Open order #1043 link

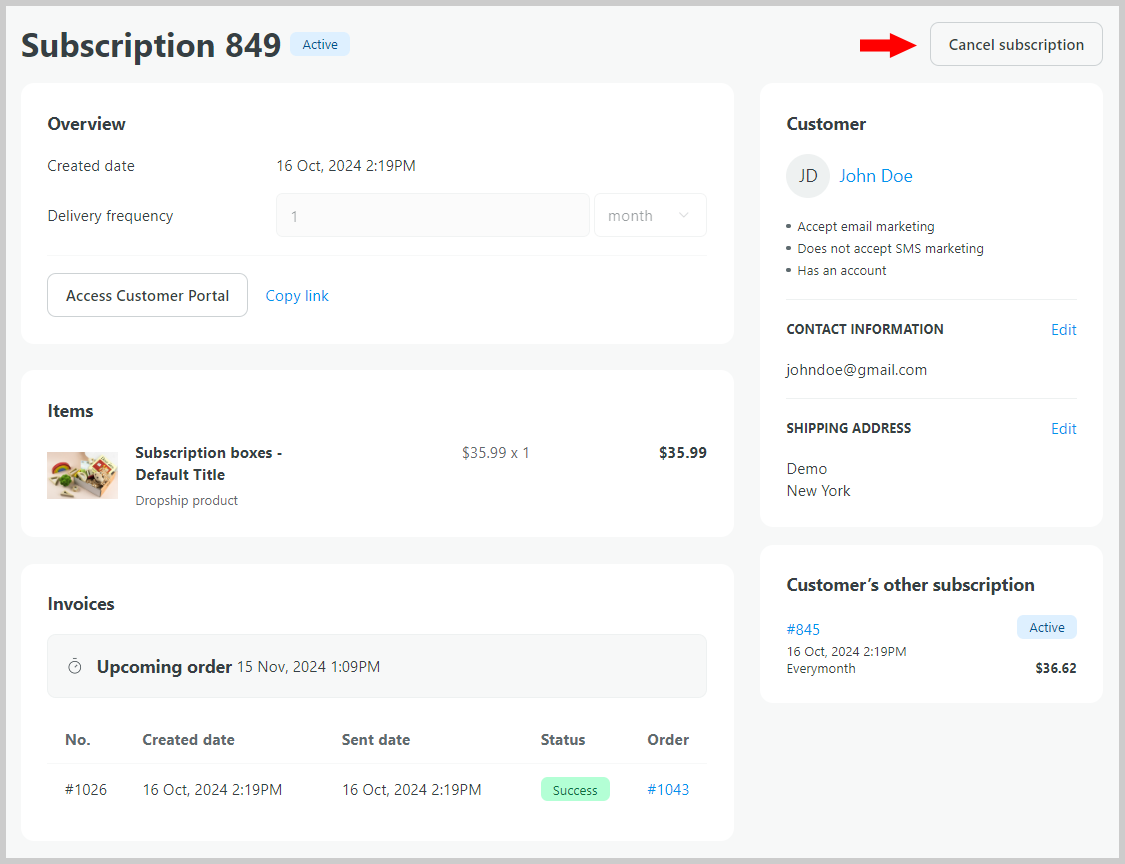click(667, 790)
